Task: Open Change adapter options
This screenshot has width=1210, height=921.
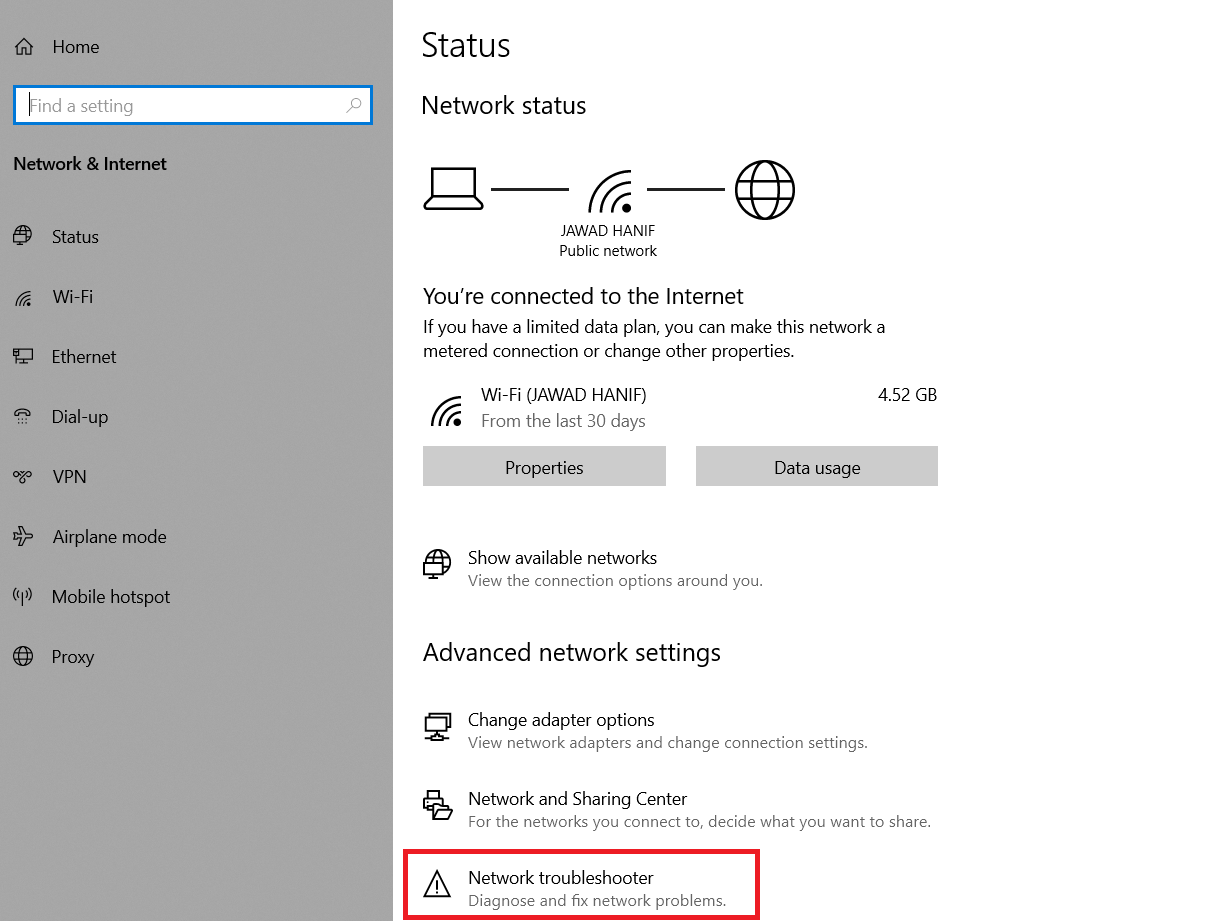Action: coord(561,720)
